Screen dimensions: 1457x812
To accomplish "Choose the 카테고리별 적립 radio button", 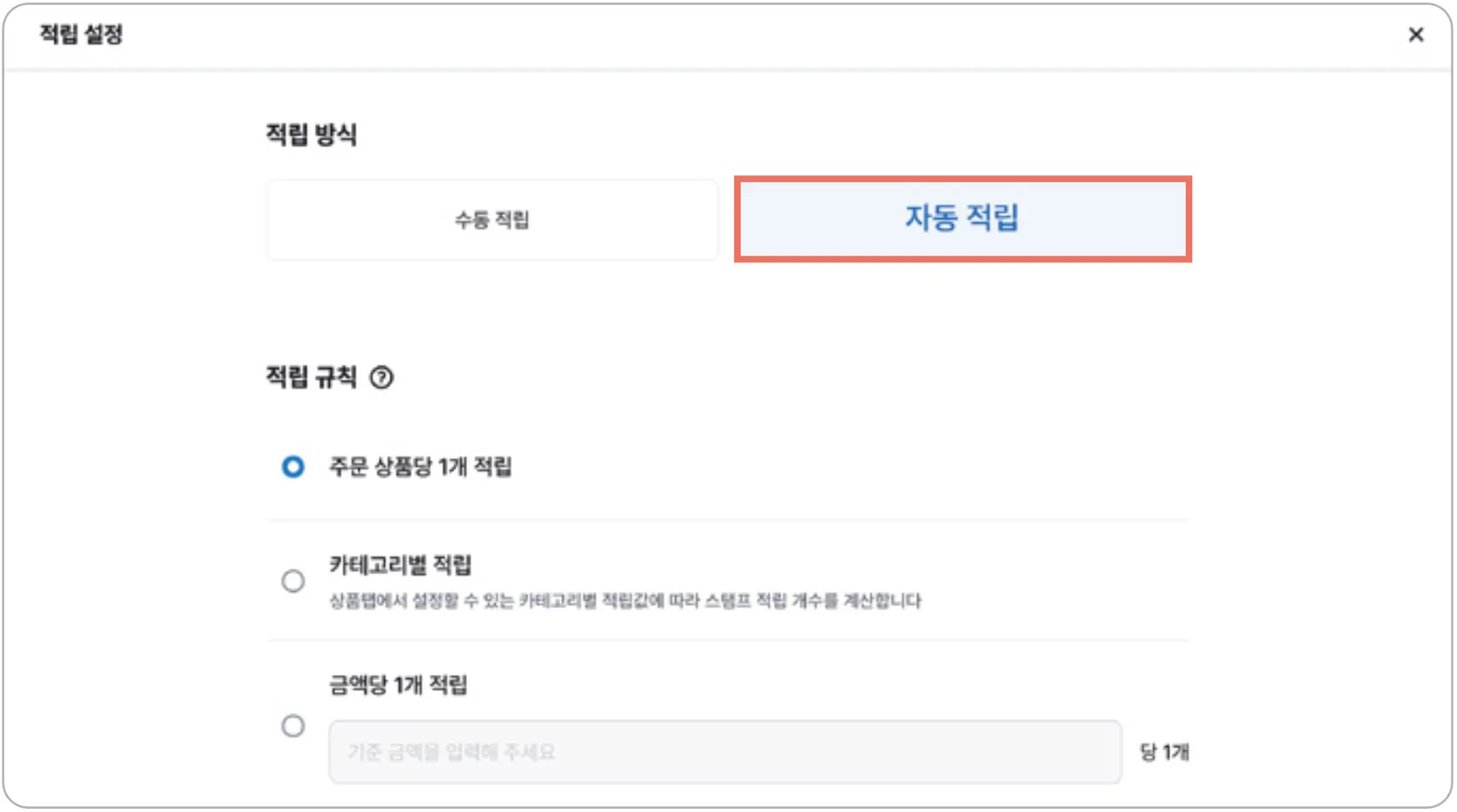I will pyautogui.click(x=293, y=581).
